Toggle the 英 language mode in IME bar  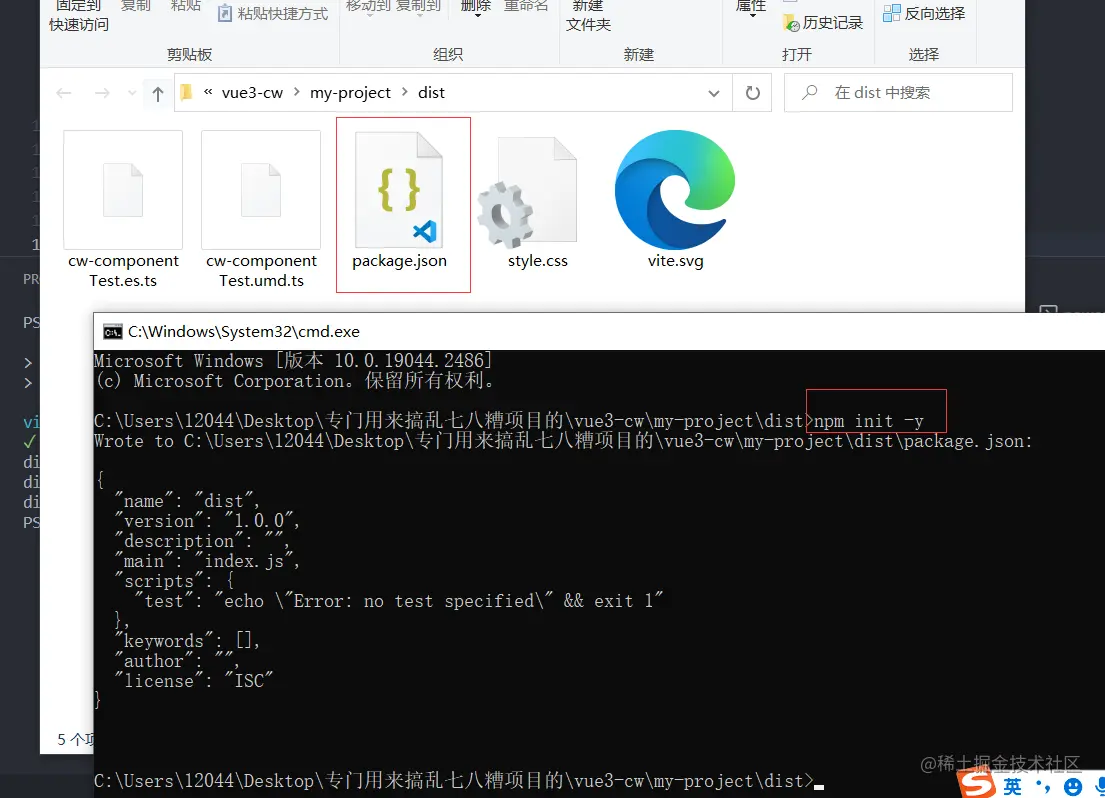pos(1013,787)
